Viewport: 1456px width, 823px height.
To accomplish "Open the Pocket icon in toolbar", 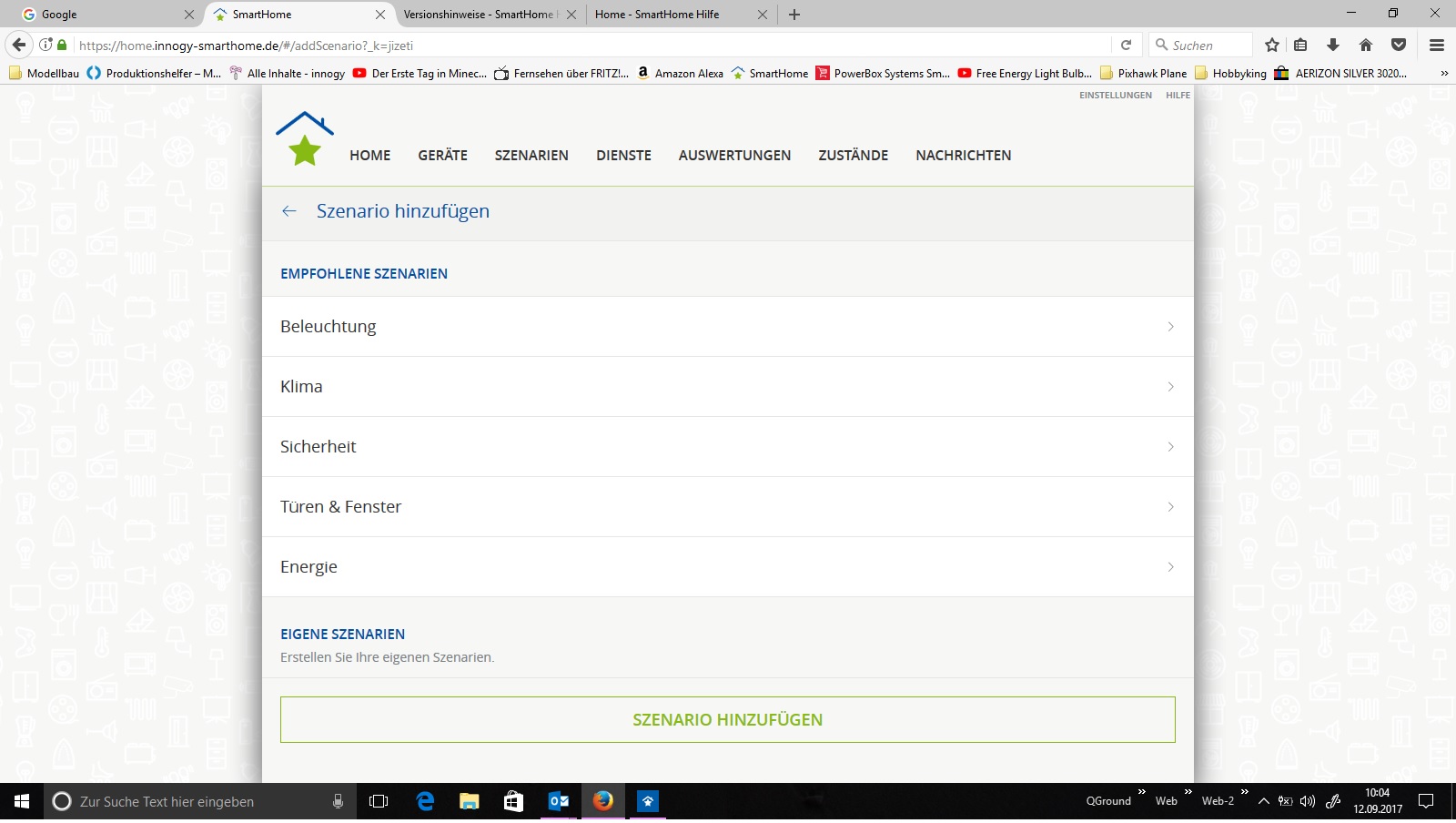I will point(1399,45).
